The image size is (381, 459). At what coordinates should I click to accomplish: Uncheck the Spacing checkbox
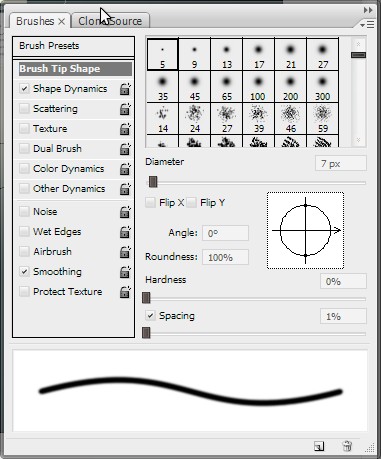[150, 315]
